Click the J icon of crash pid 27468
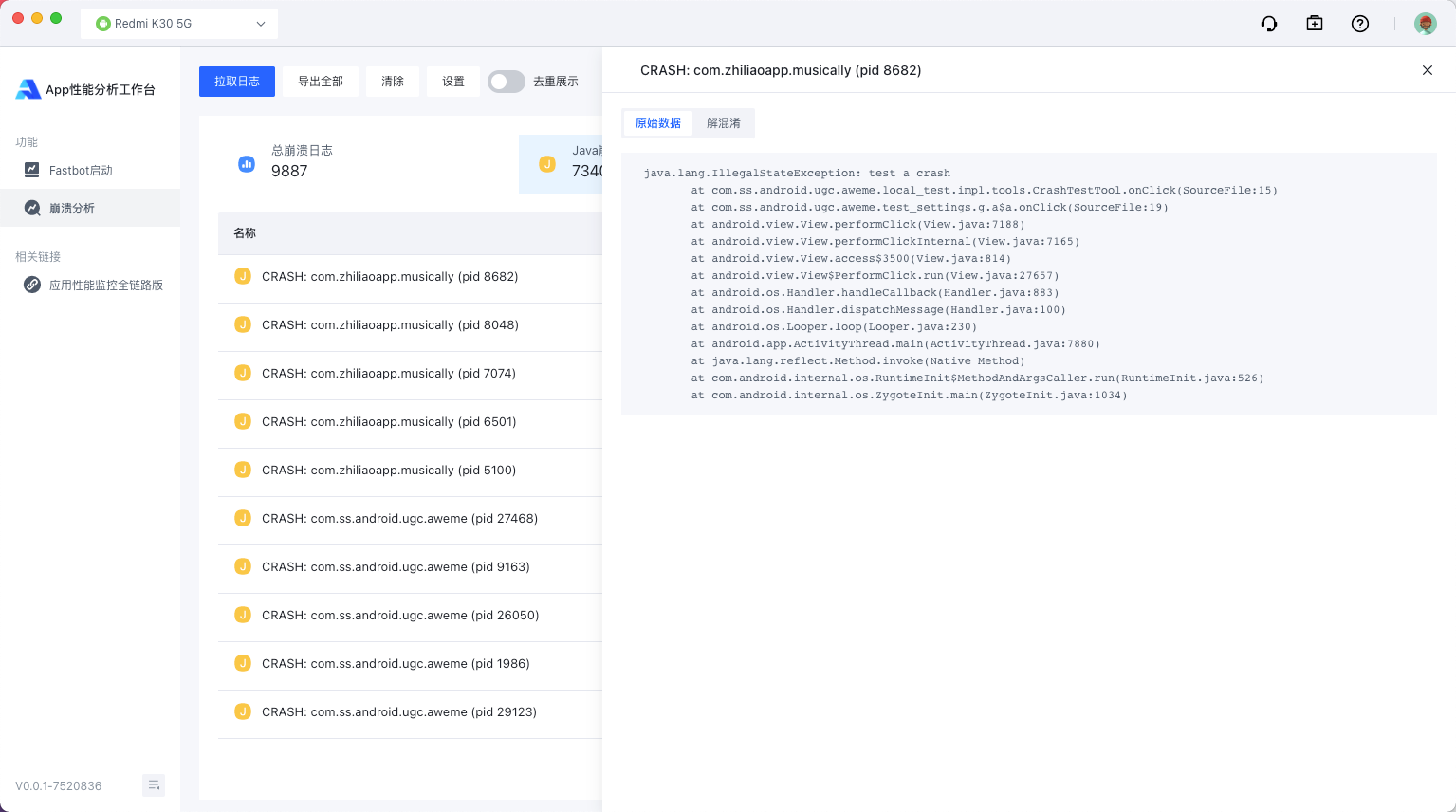The width and height of the screenshot is (1456, 812). pyautogui.click(x=243, y=518)
